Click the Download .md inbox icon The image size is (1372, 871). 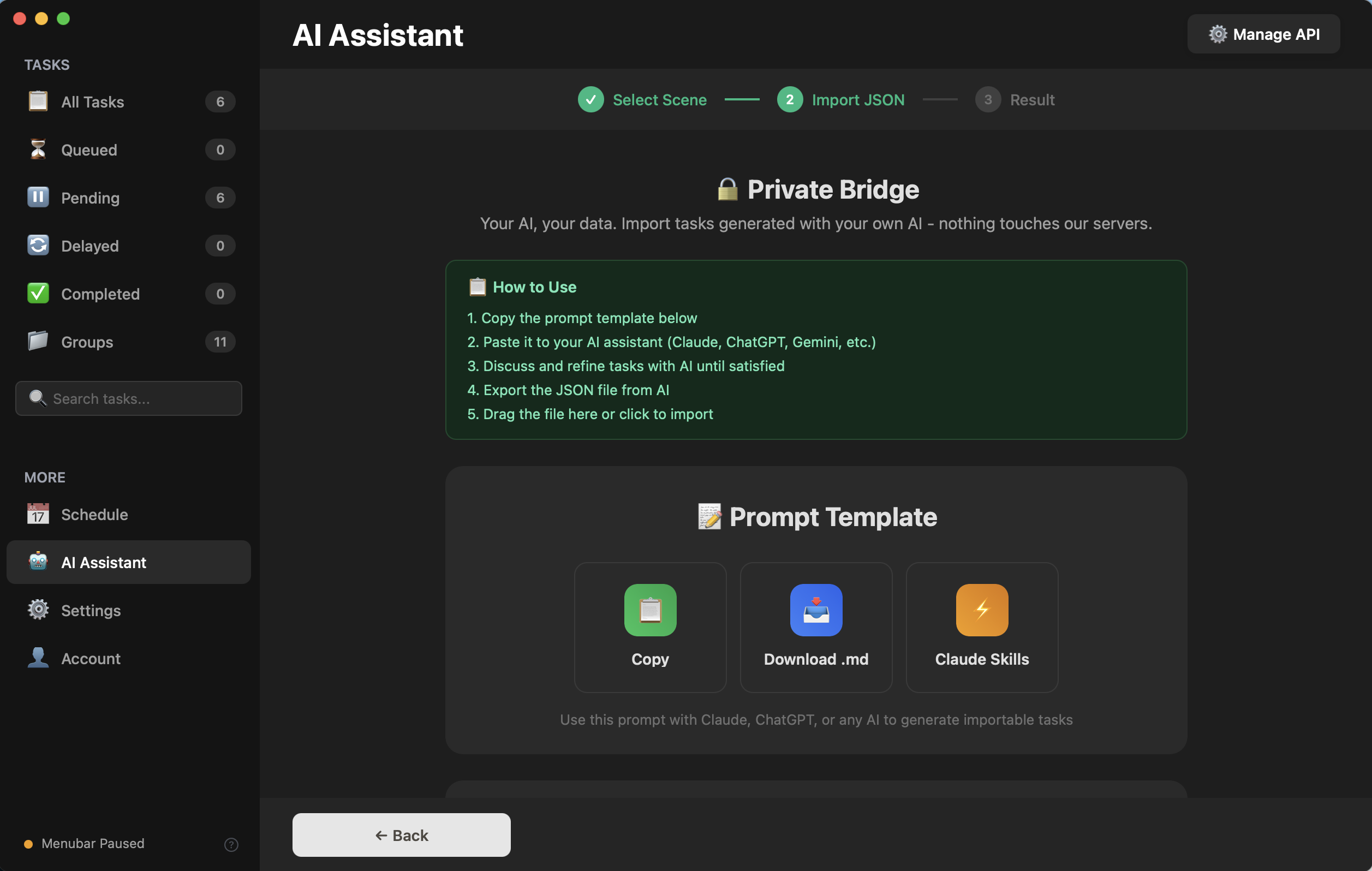coord(816,610)
